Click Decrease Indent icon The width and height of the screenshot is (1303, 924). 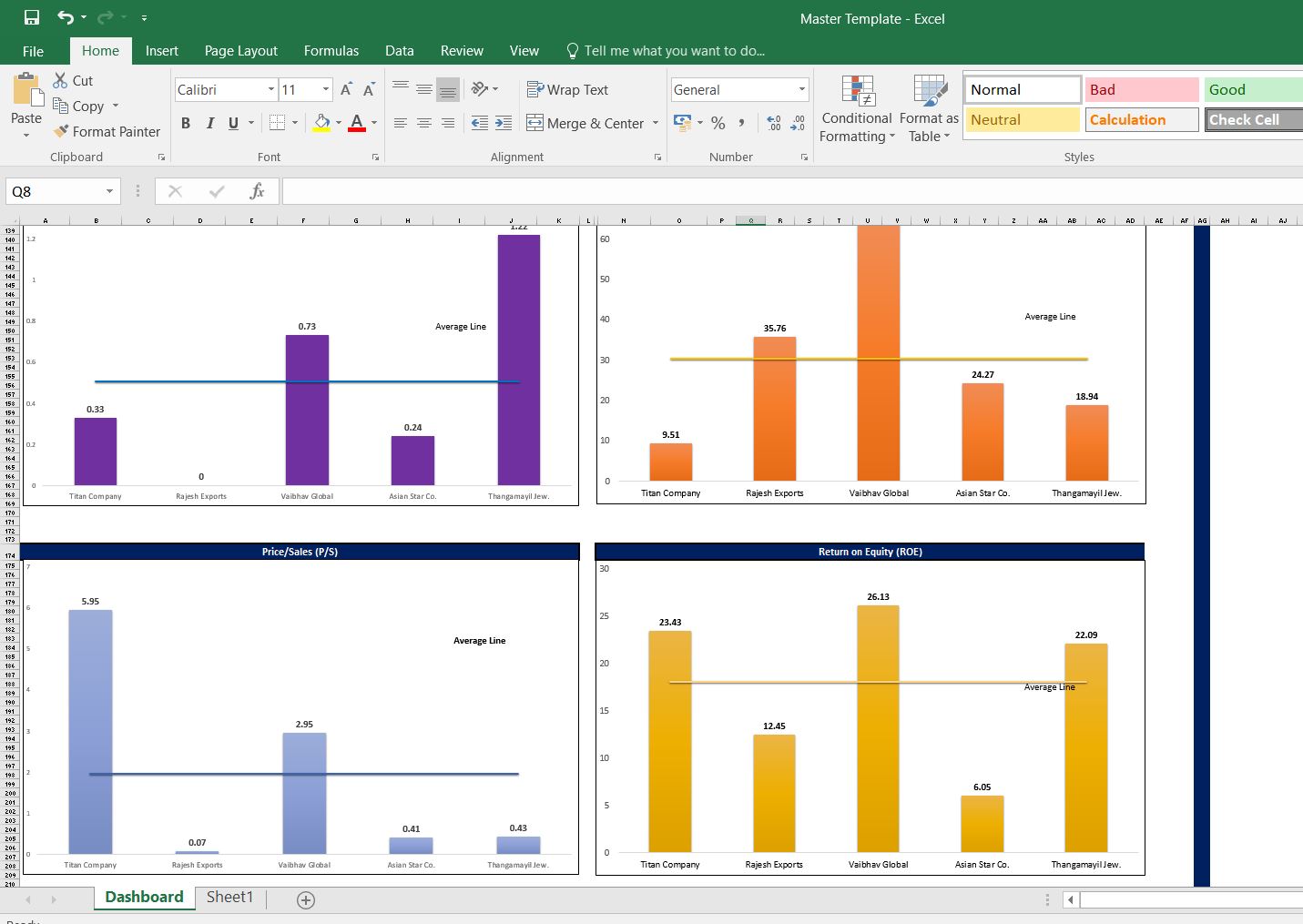pyautogui.click(x=480, y=123)
